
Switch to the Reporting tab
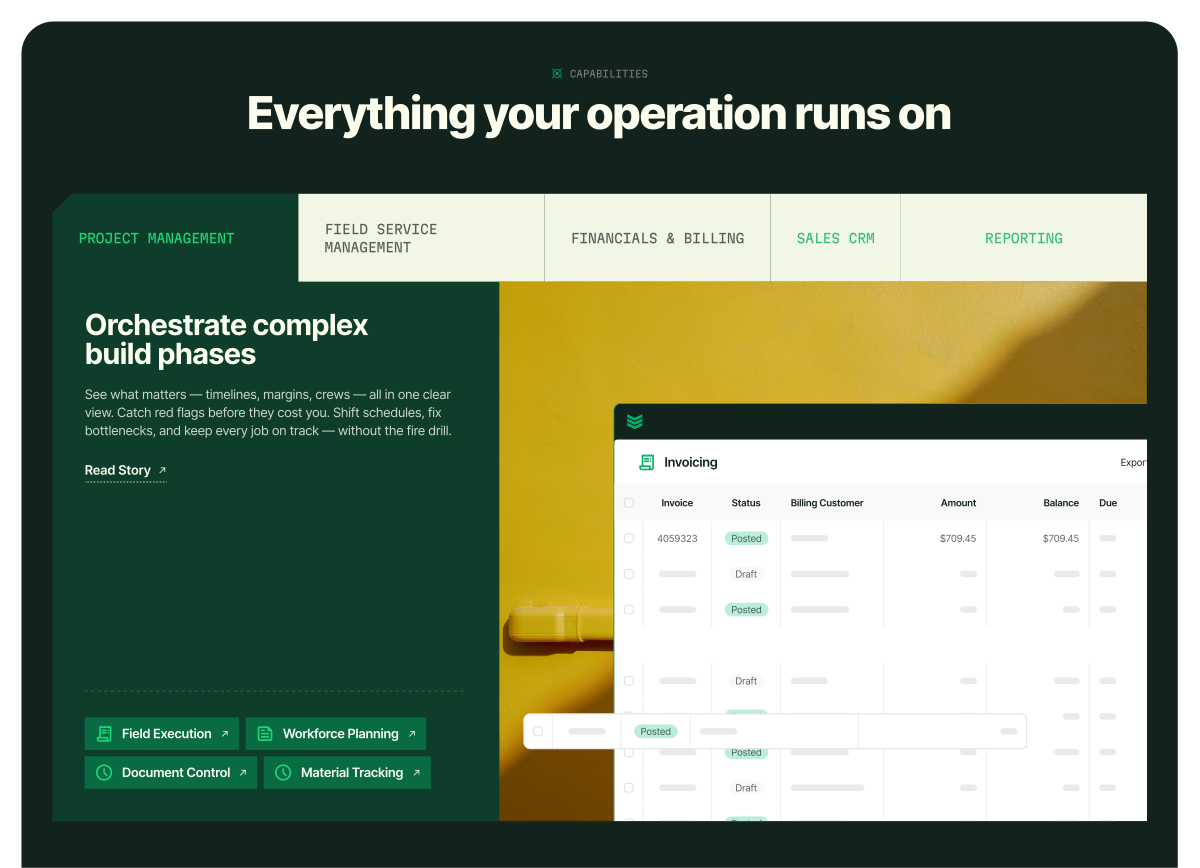tap(1023, 238)
